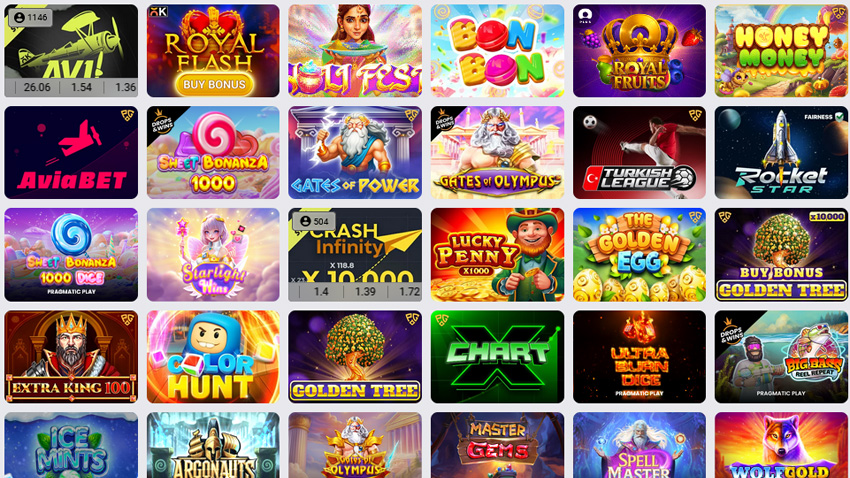The width and height of the screenshot is (850, 478).
Task: Select Ultra Burn Dice game
Action: 639,357
